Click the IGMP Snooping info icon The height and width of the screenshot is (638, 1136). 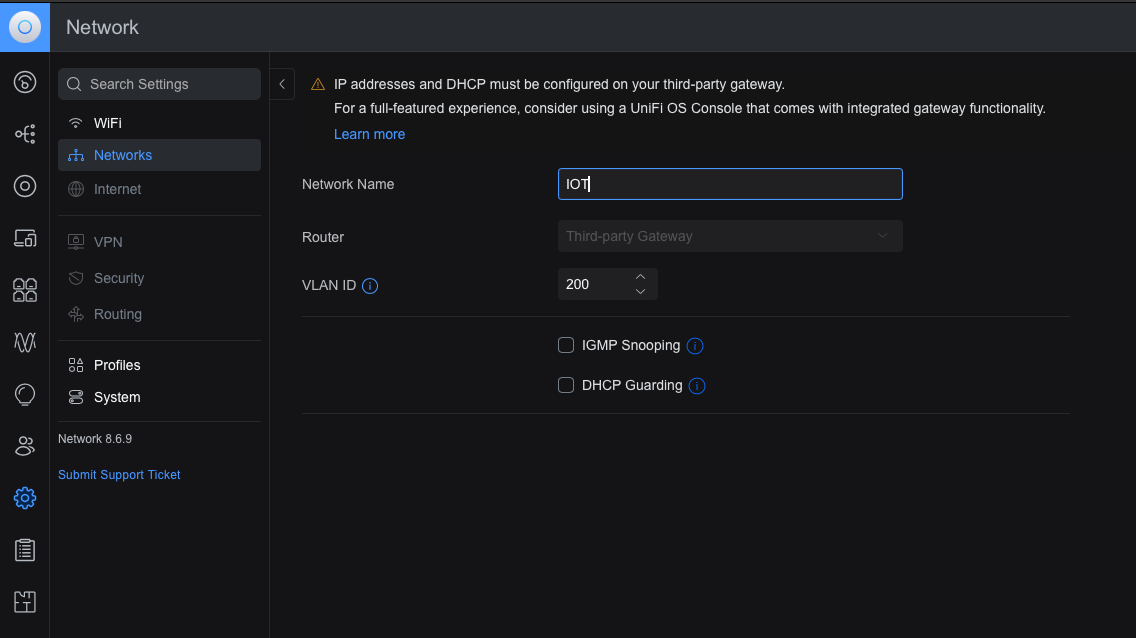point(695,346)
